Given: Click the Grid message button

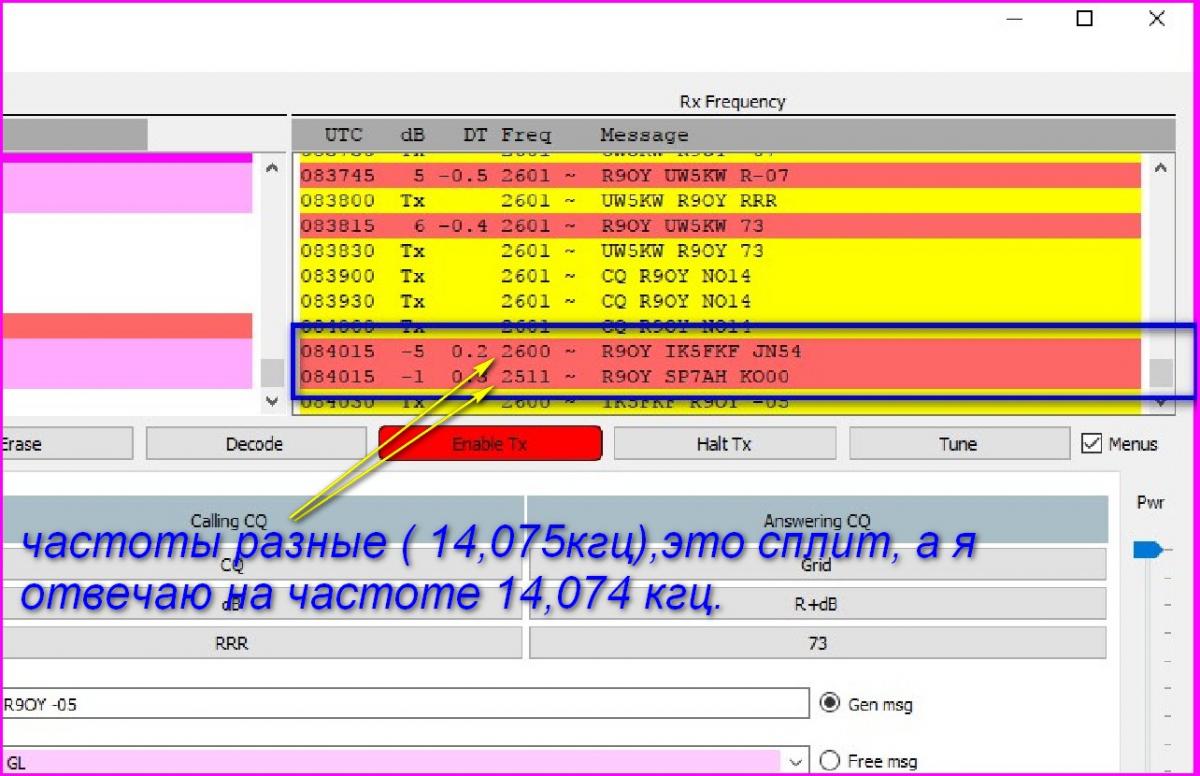Looking at the screenshot, I should (x=816, y=565).
